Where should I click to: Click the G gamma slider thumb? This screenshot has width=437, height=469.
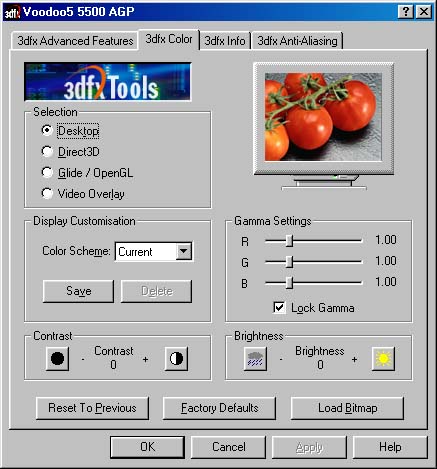[290, 262]
